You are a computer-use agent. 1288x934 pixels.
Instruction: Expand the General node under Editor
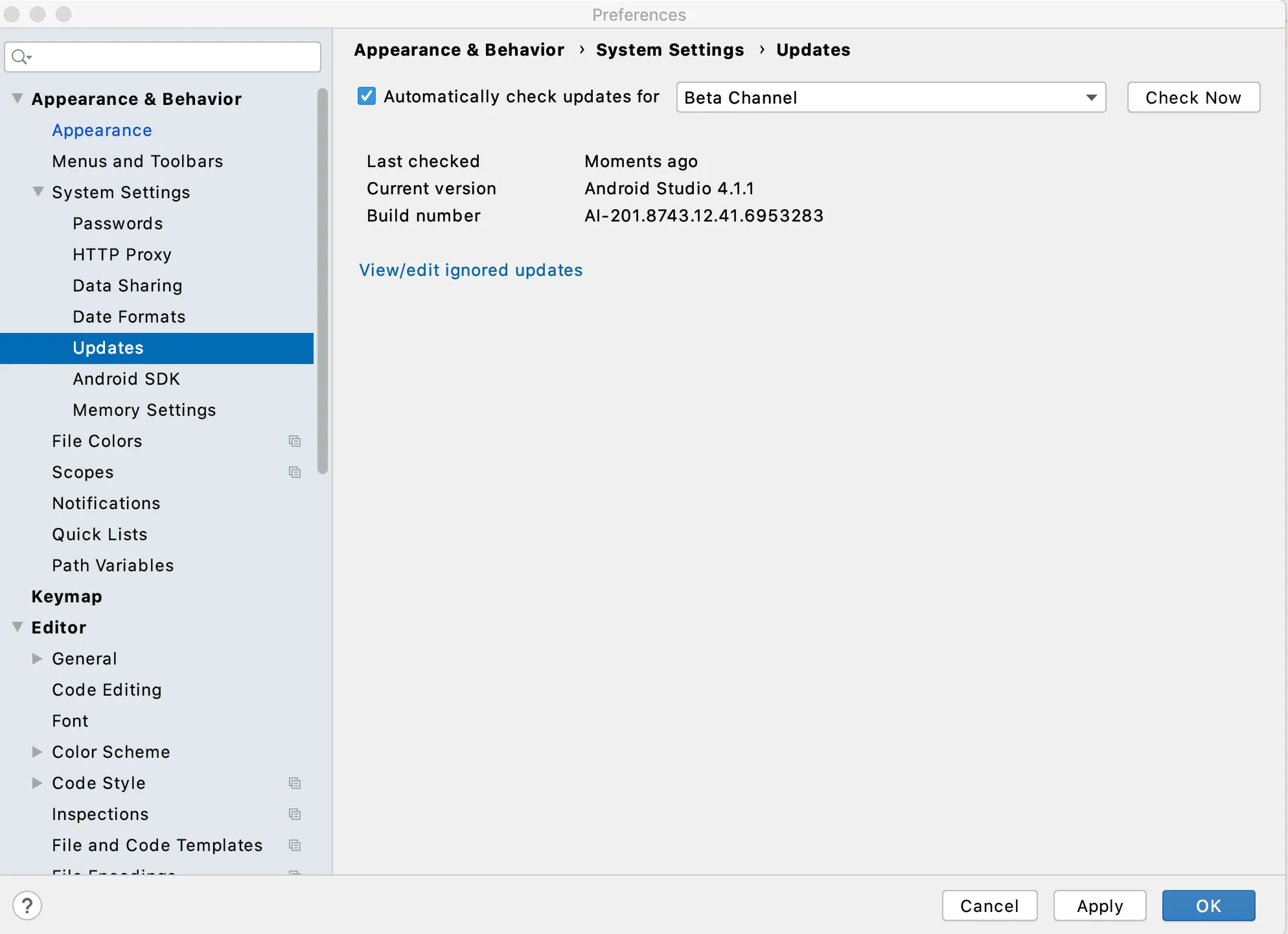coord(38,658)
